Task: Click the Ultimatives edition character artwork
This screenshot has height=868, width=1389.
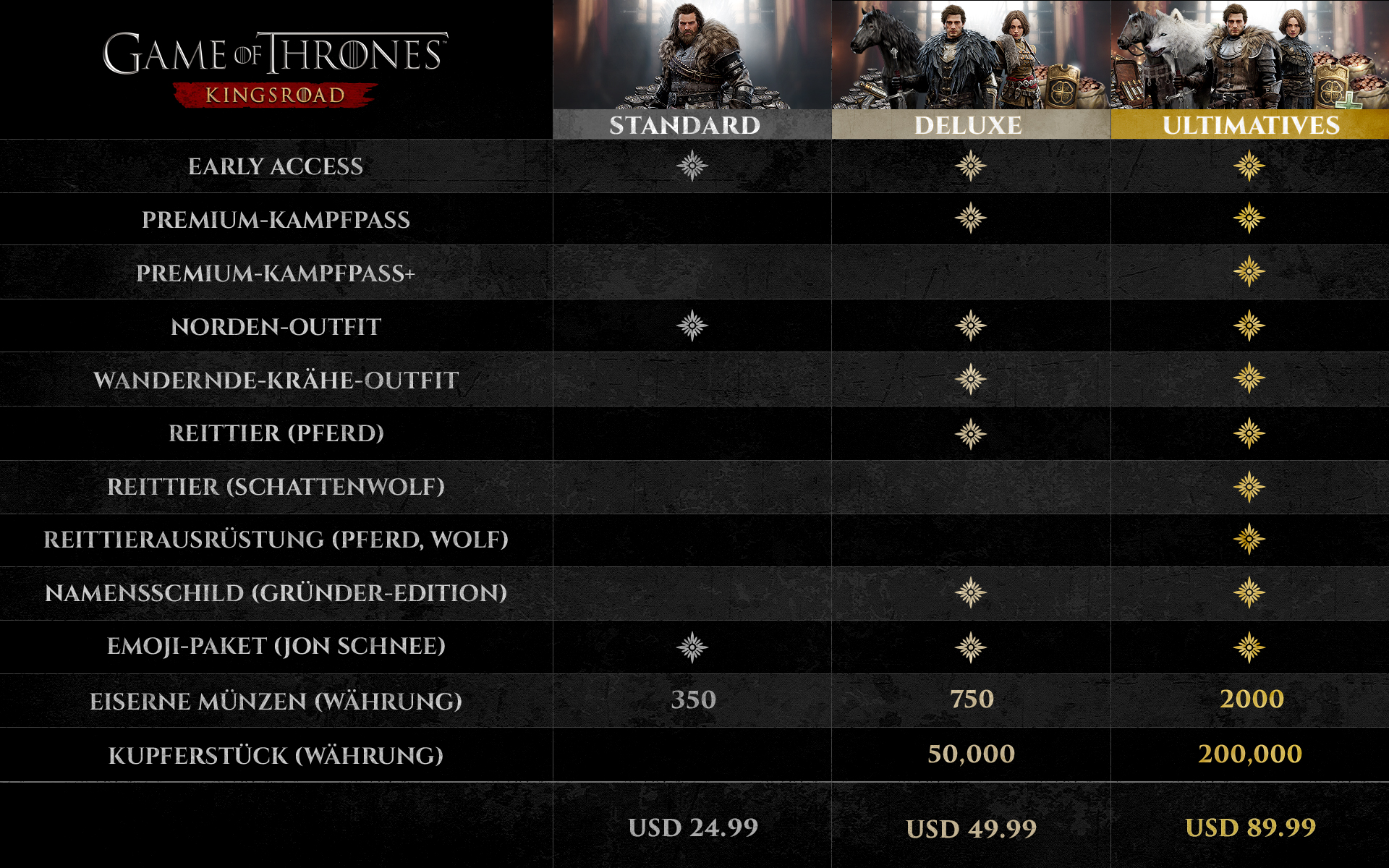Action: [x=1250, y=55]
